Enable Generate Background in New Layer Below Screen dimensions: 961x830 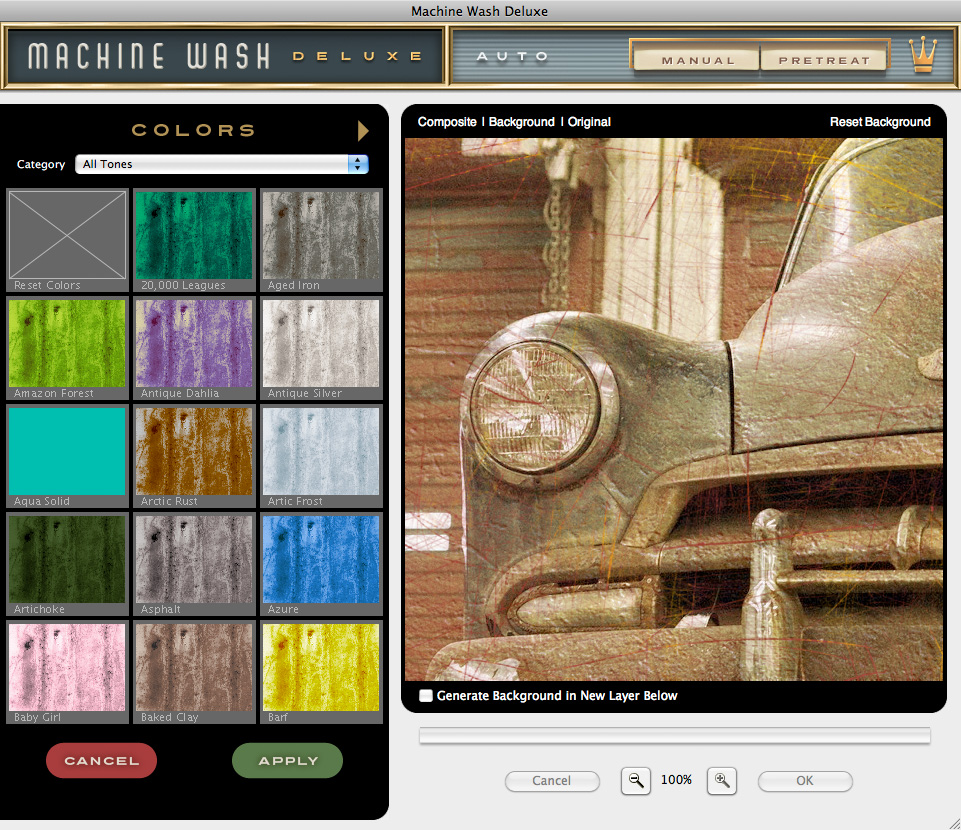pyautogui.click(x=426, y=695)
